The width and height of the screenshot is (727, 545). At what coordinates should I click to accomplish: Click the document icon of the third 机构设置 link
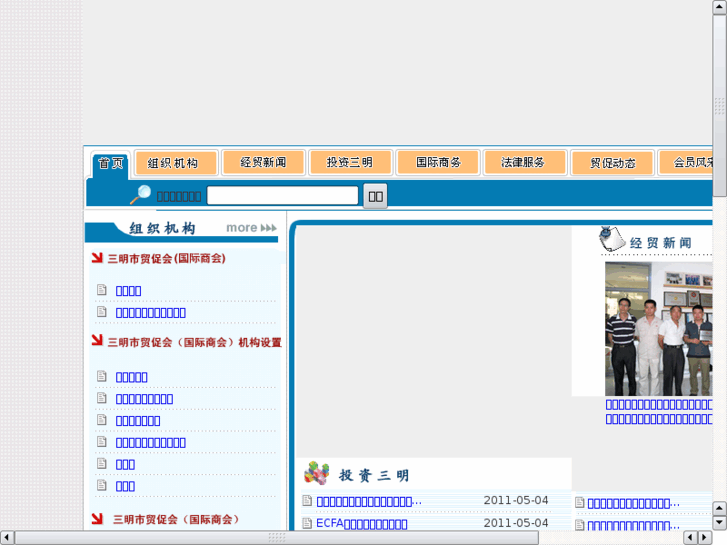(102, 420)
